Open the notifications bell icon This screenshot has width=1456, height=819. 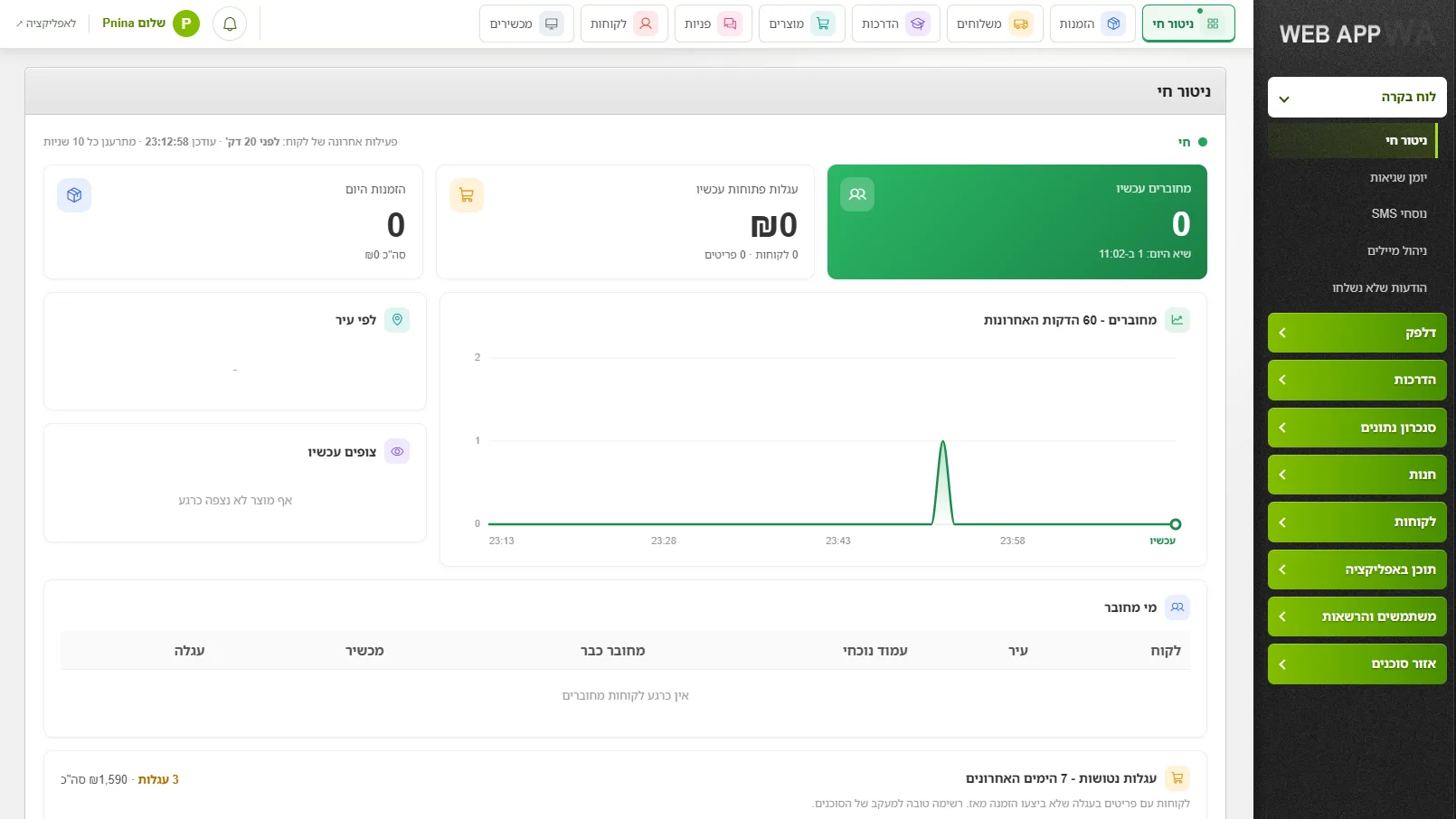pyautogui.click(x=230, y=24)
